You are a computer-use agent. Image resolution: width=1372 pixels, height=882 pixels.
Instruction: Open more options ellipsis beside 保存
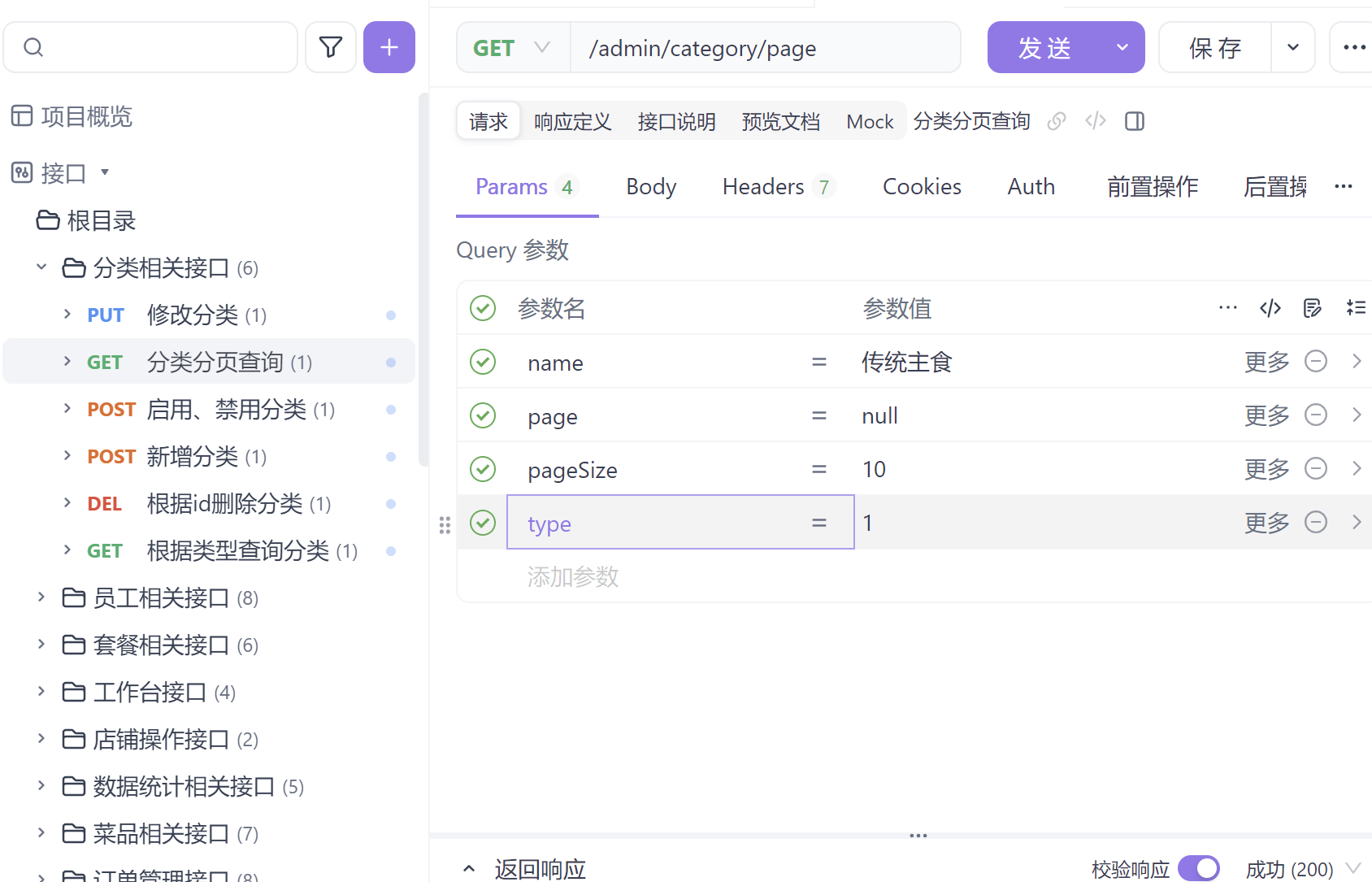coord(1354,47)
